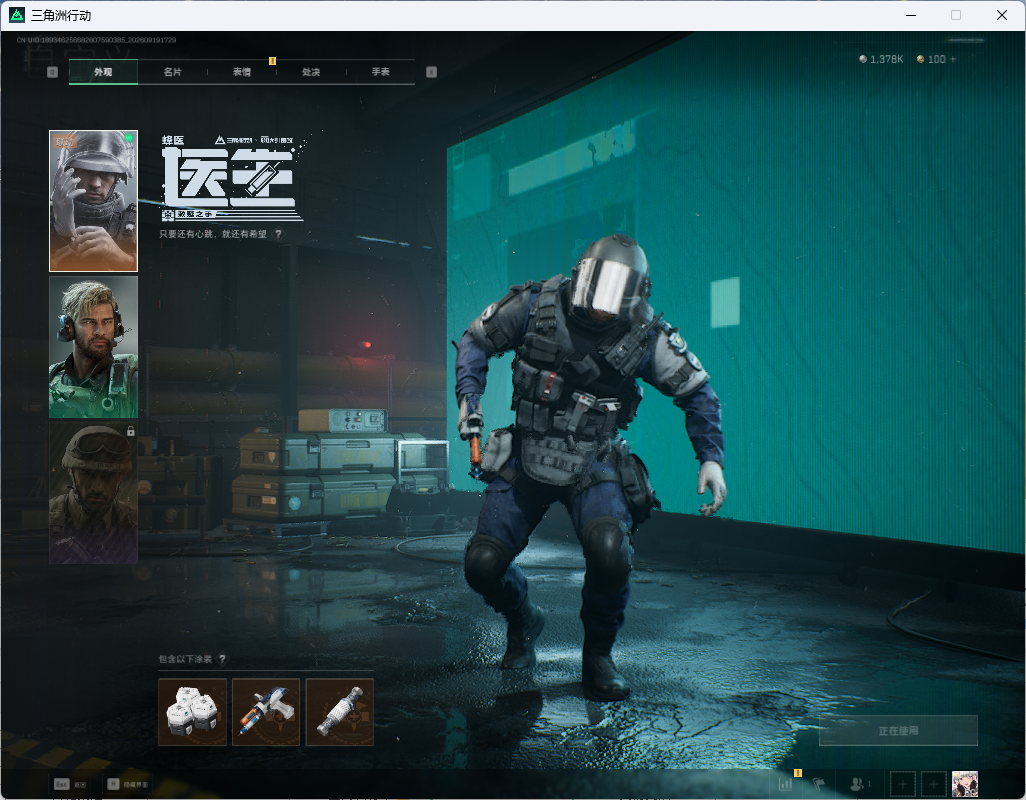Screen dimensions: 1026x800
Task: Open the 表情 tab
Action: (242, 72)
